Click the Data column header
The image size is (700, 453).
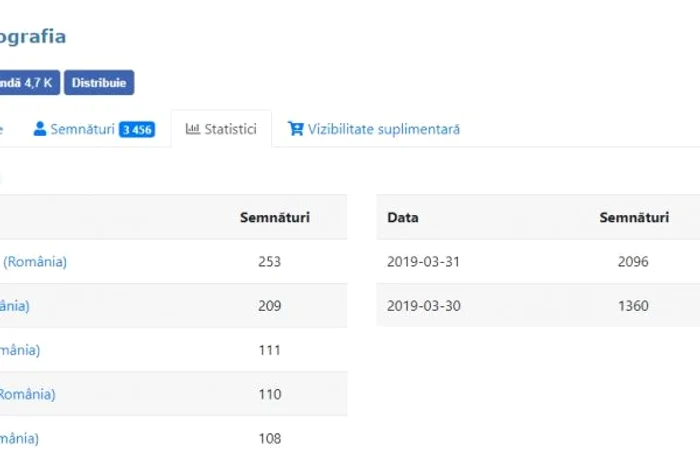coord(403,217)
